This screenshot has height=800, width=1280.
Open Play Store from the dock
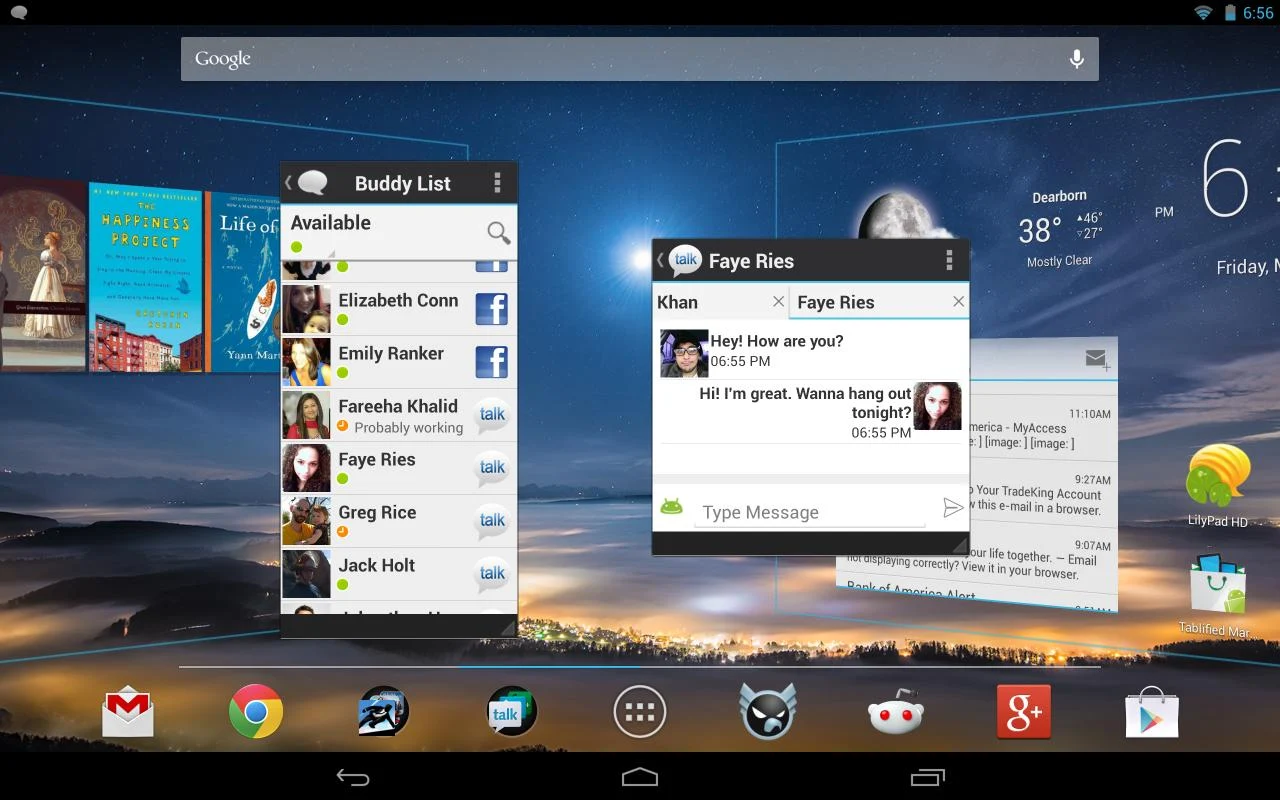(x=1152, y=712)
